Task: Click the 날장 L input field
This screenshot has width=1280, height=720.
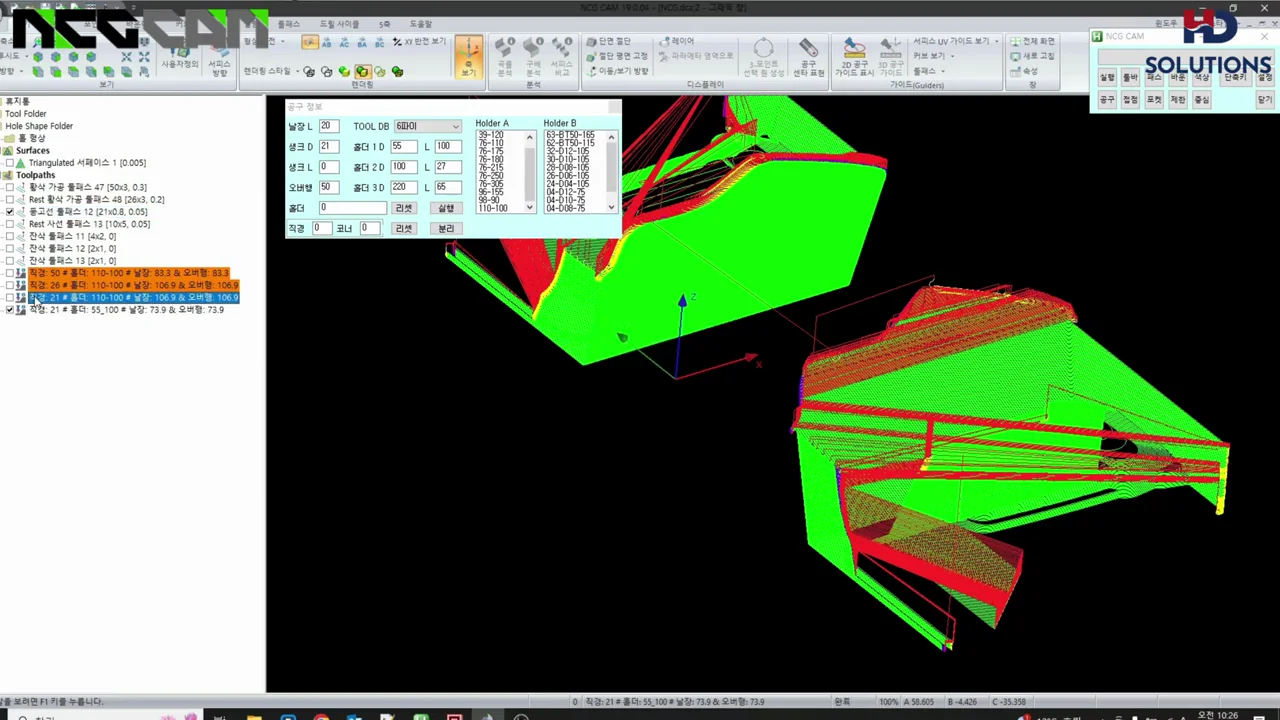Action: pos(329,126)
